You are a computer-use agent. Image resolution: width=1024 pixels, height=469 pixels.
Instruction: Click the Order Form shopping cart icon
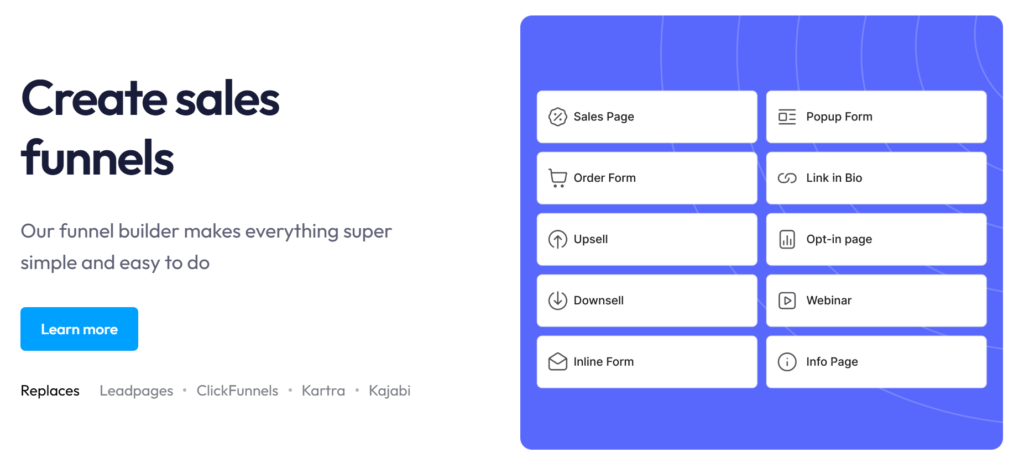click(x=558, y=178)
